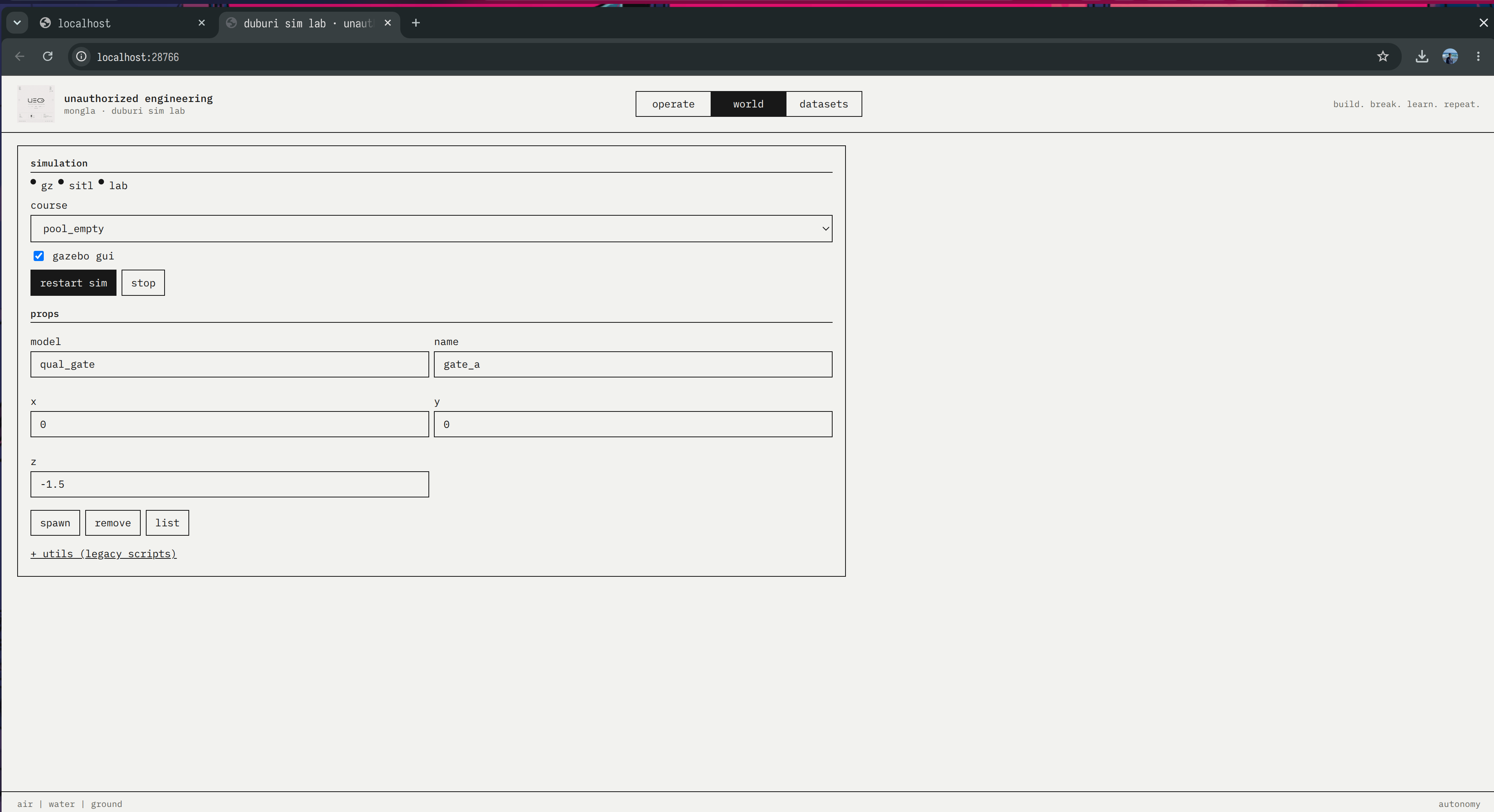The height and width of the screenshot is (812, 1494).
Task: Select the world tab
Action: point(748,104)
